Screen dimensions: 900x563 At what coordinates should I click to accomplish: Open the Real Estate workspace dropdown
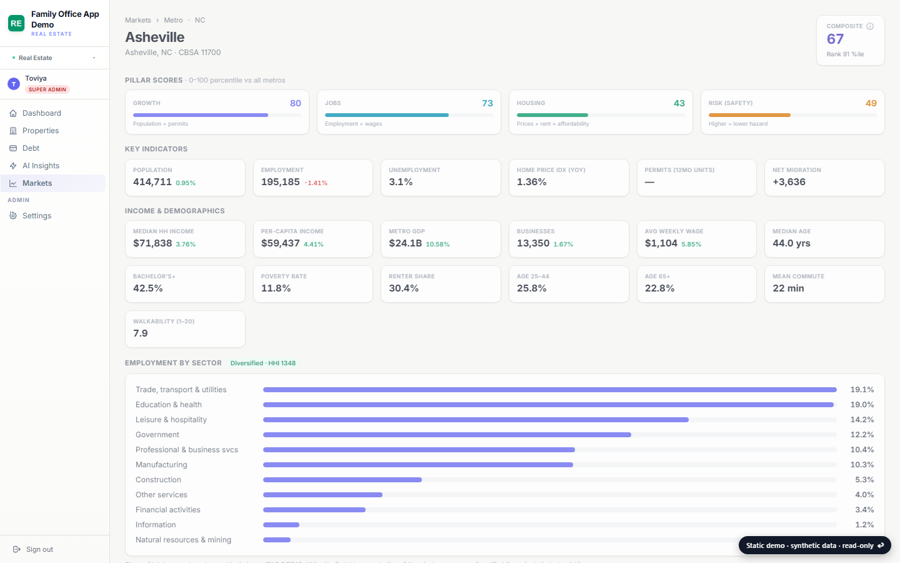(55, 58)
